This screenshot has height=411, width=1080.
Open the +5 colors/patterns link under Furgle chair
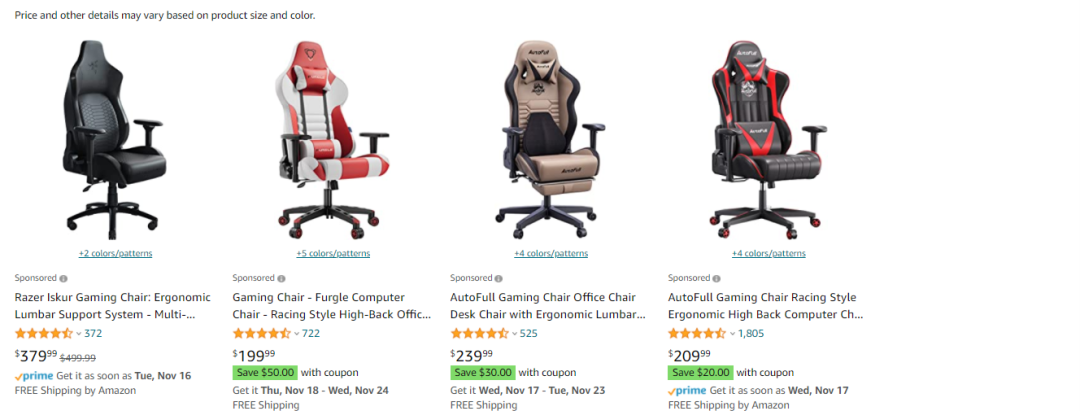(x=333, y=253)
